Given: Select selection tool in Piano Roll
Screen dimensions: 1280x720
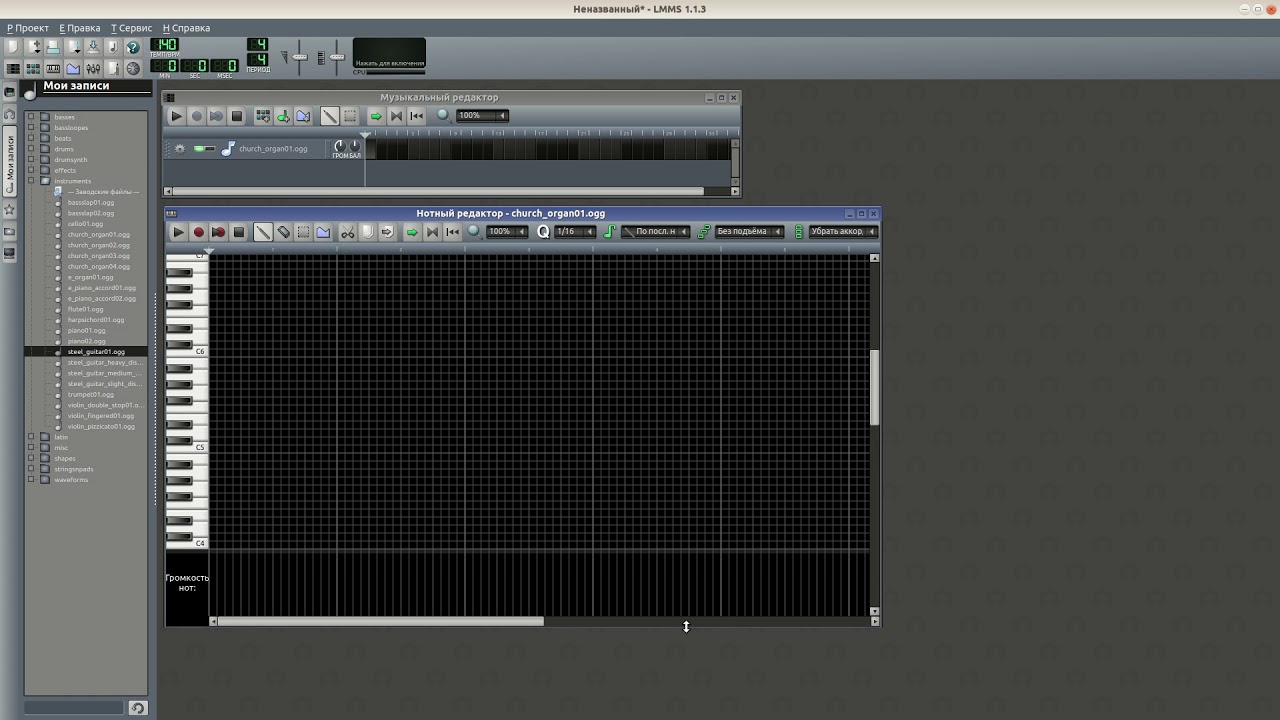Looking at the screenshot, I should (303, 232).
